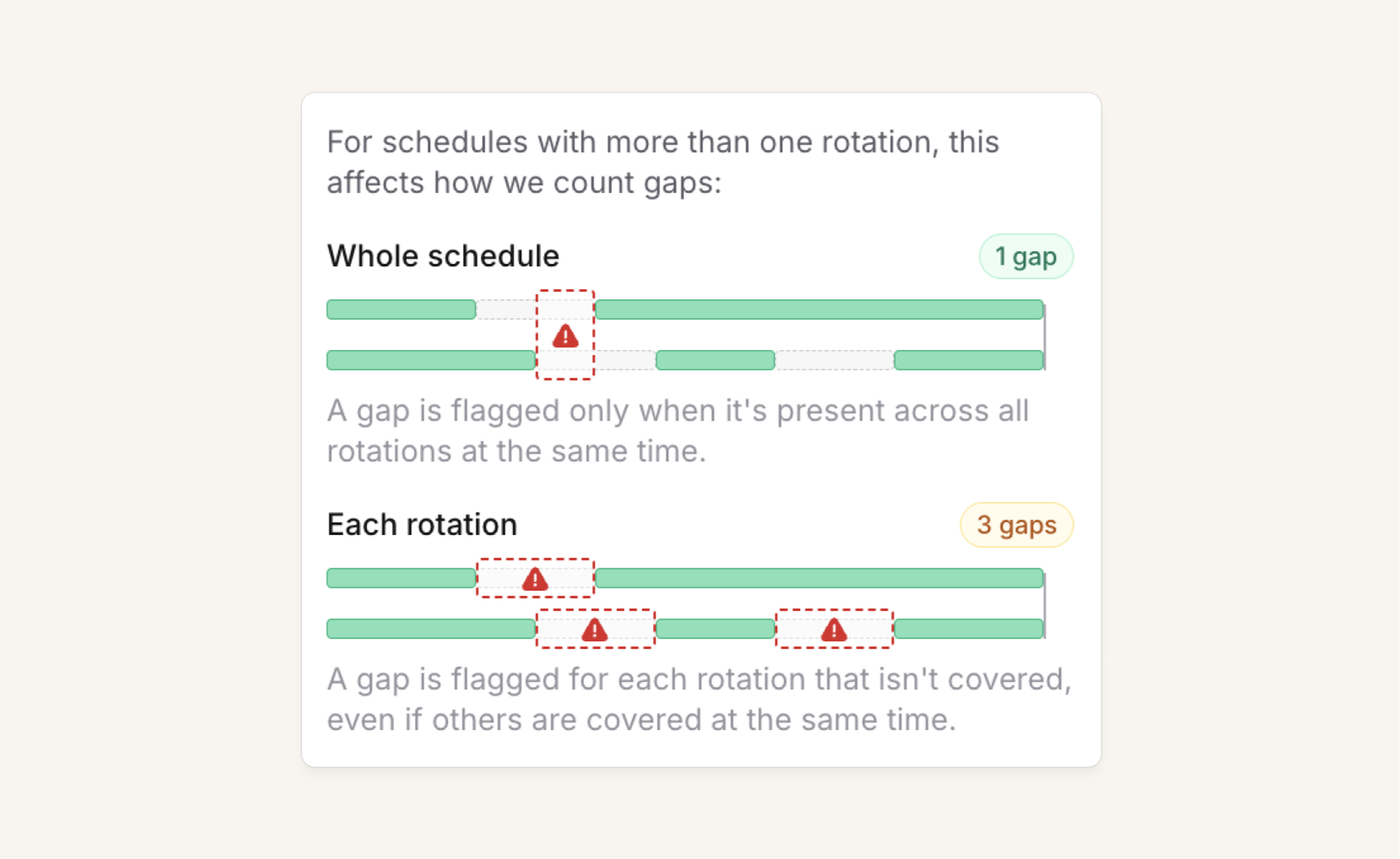Click the first short green bar in Whole schedule top row

point(401,309)
